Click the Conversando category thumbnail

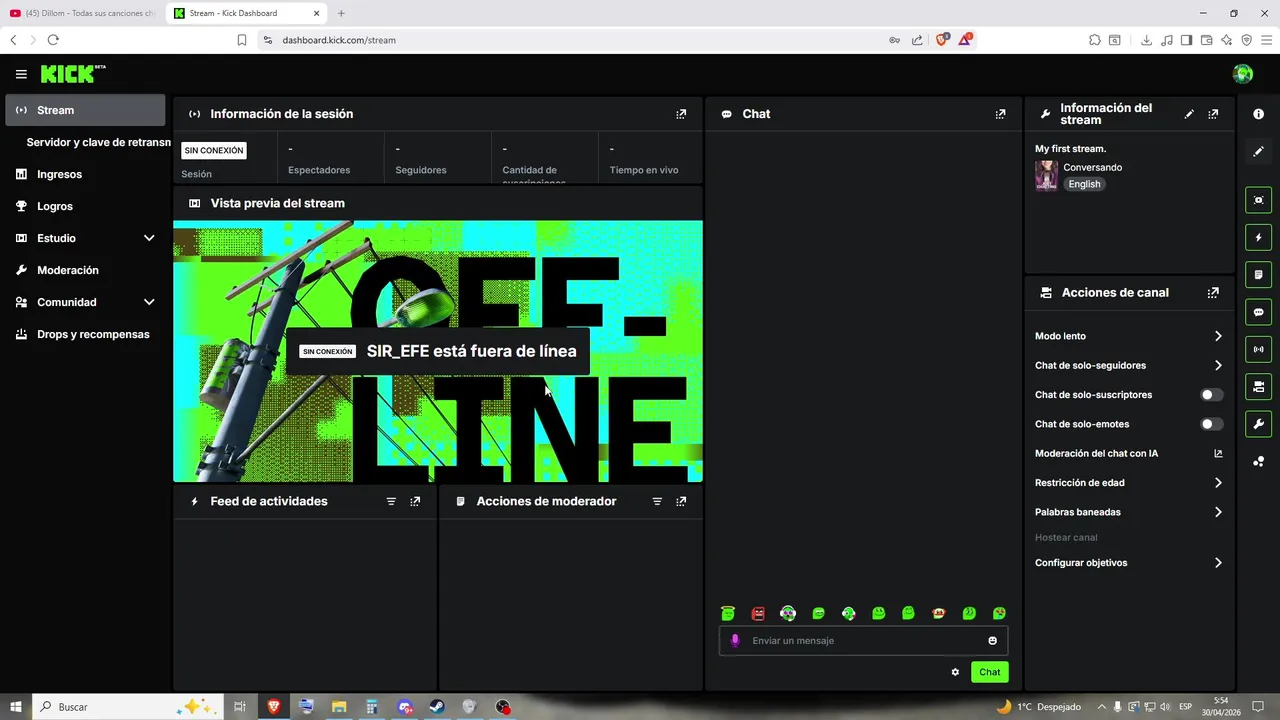click(x=1046, y=175)
